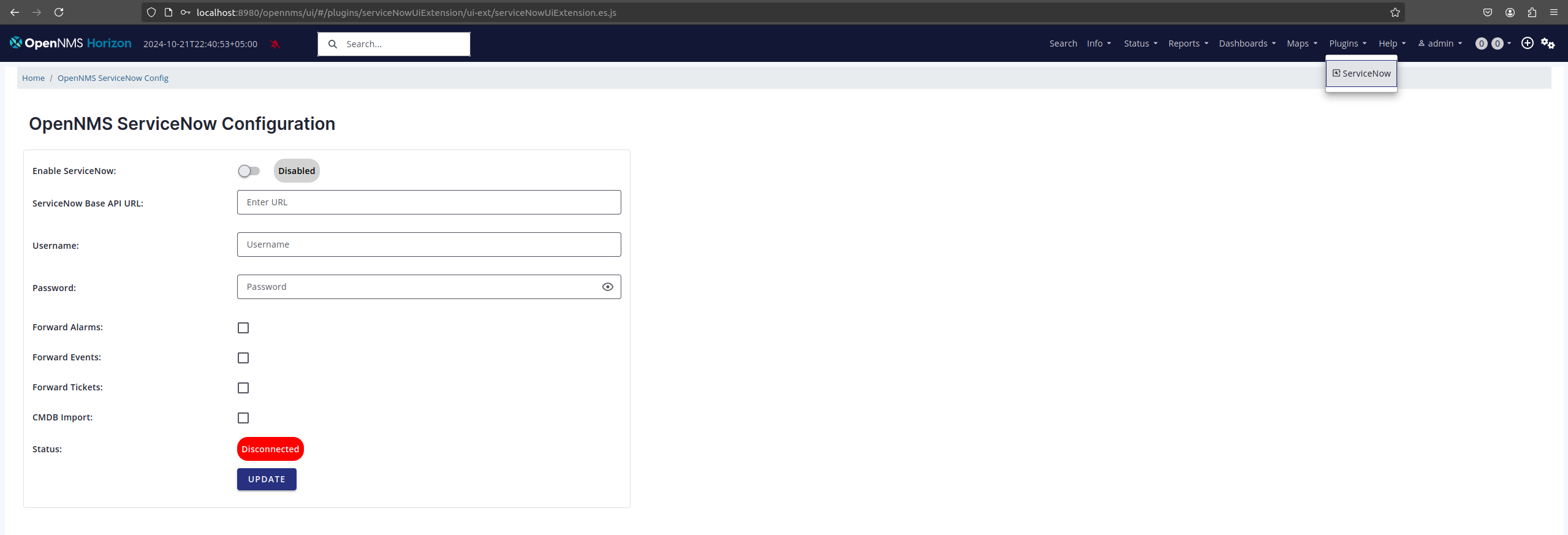The height and width of the screenshot is (535, 1568).
Task: Click the magnifier icon in search box
Action: pos(333,44)
